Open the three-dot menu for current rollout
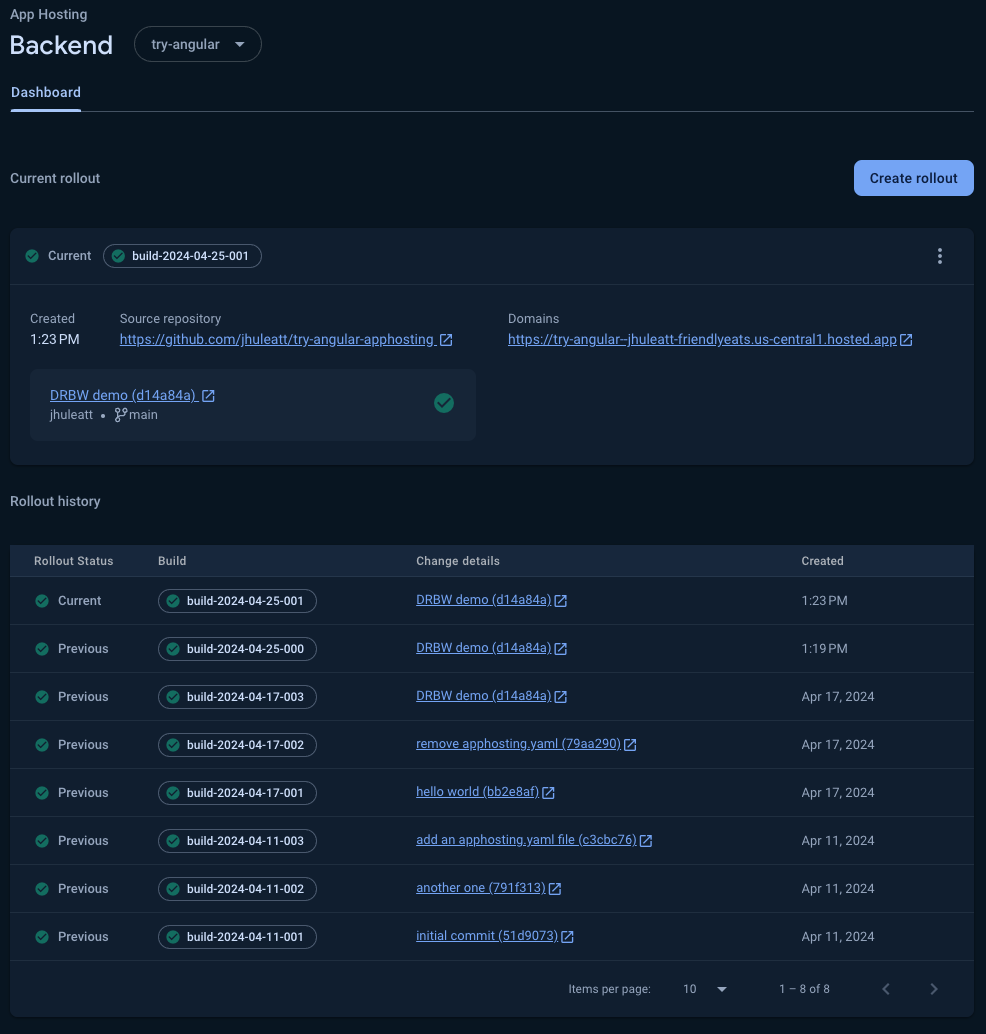Image resolution: width=986 pixels, height=1034 pixels. point(939,256)
